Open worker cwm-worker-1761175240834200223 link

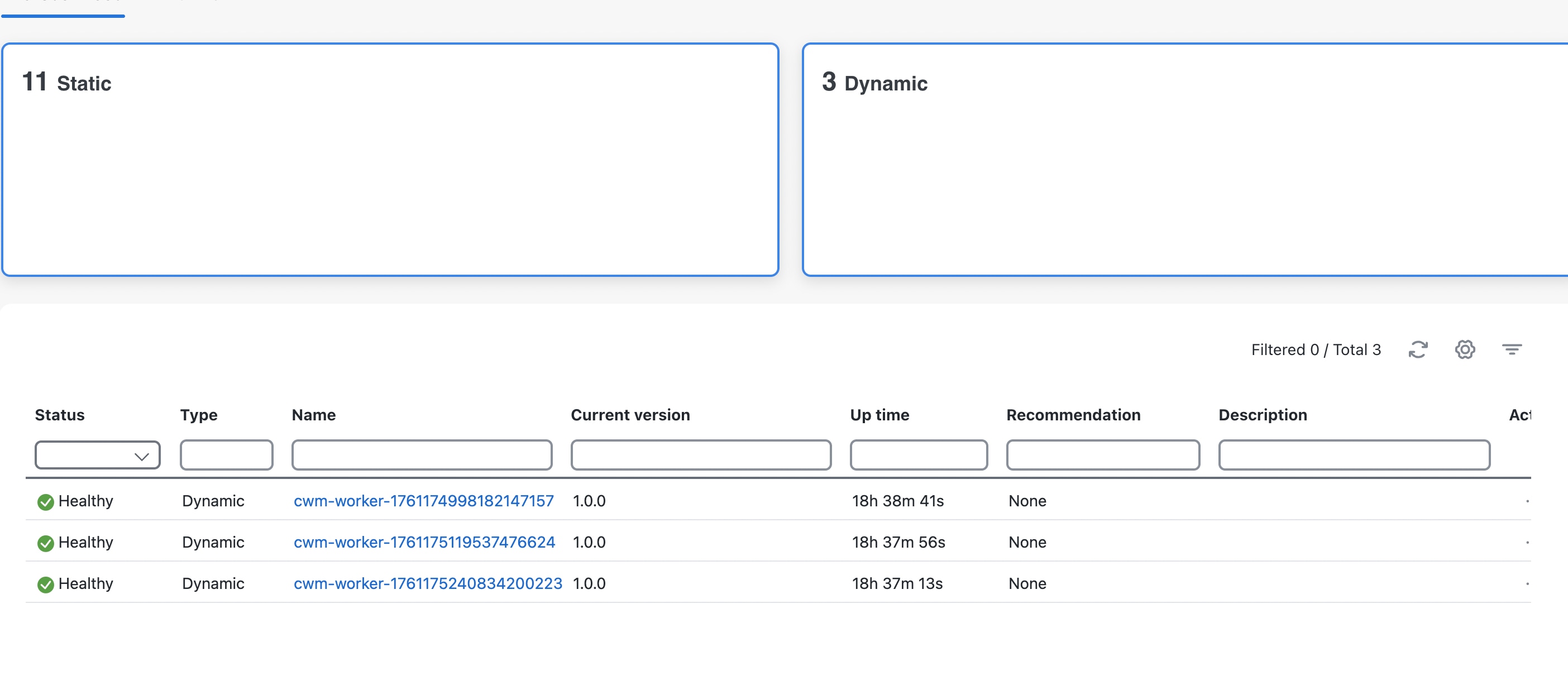coord(428,583)
